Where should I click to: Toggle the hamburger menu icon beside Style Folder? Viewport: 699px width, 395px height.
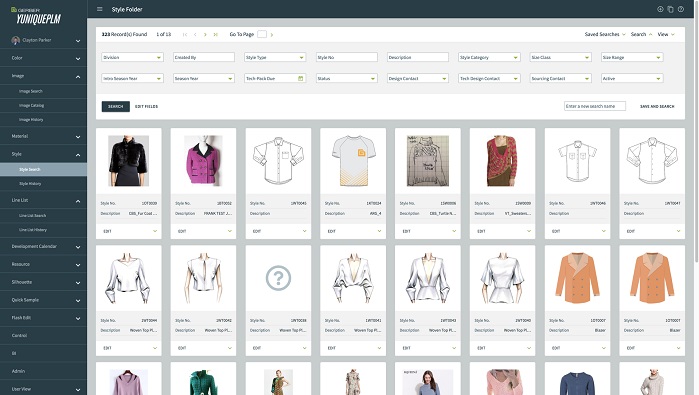(x=100, y=9)
